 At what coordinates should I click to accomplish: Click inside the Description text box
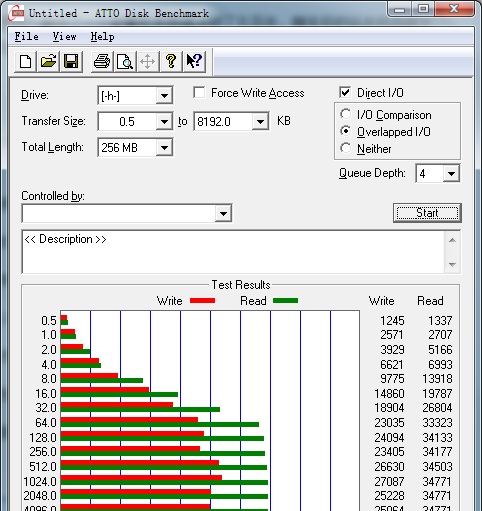coord(233,252)
